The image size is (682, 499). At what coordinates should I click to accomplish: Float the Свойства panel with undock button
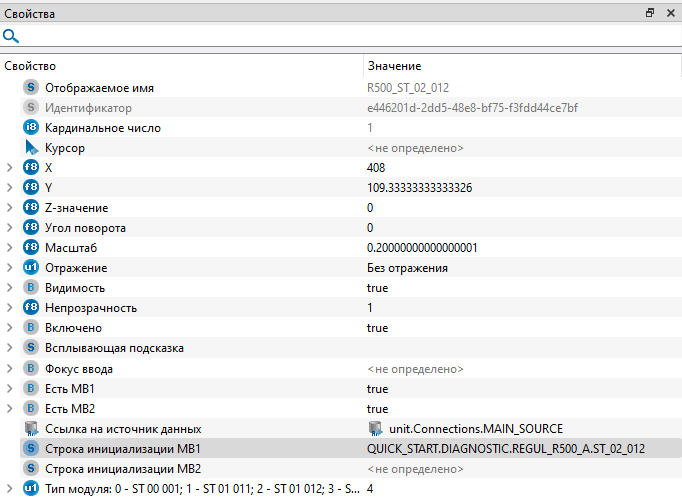pos(650,13)
